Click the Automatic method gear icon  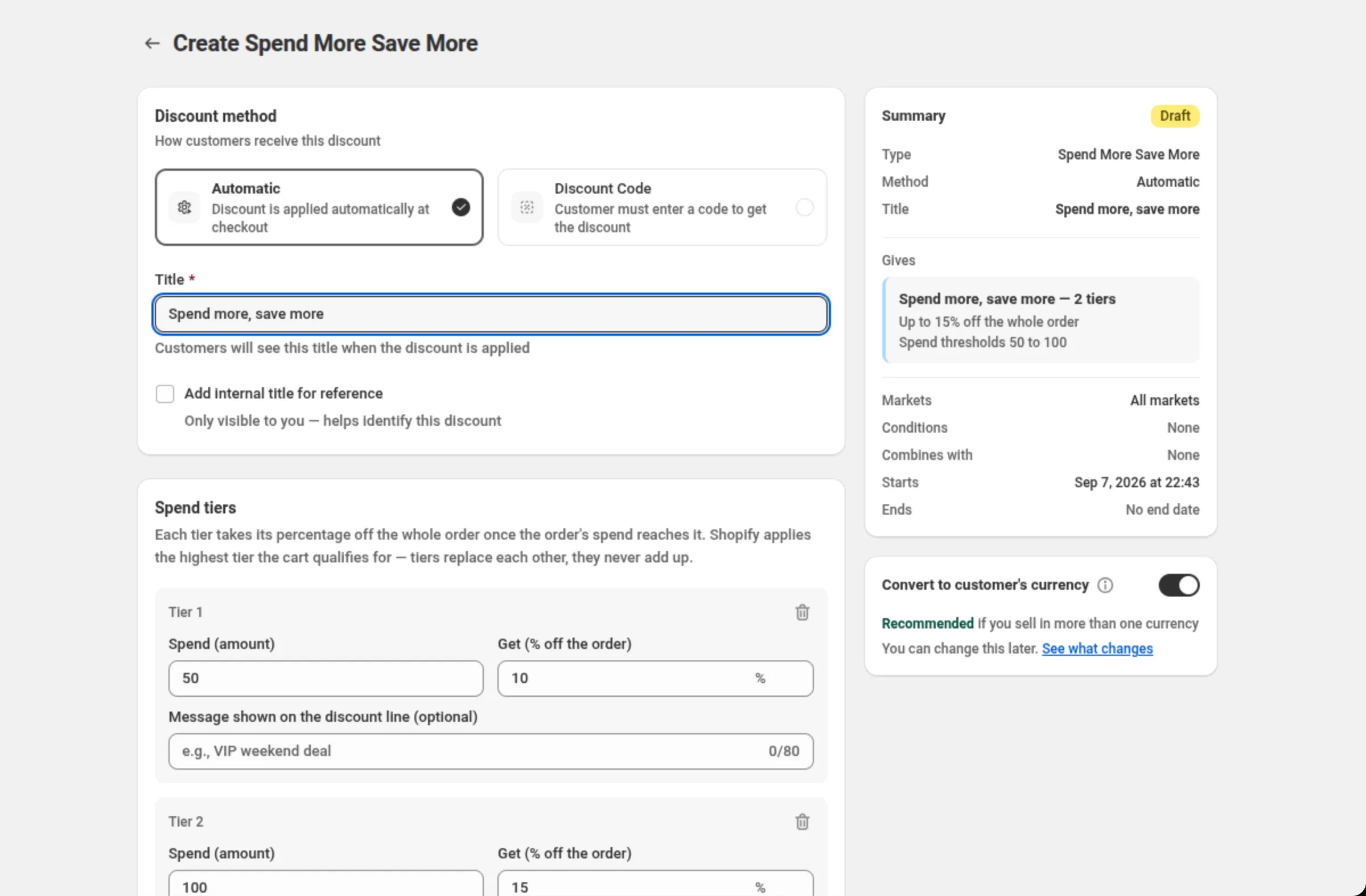click(184, 207)
